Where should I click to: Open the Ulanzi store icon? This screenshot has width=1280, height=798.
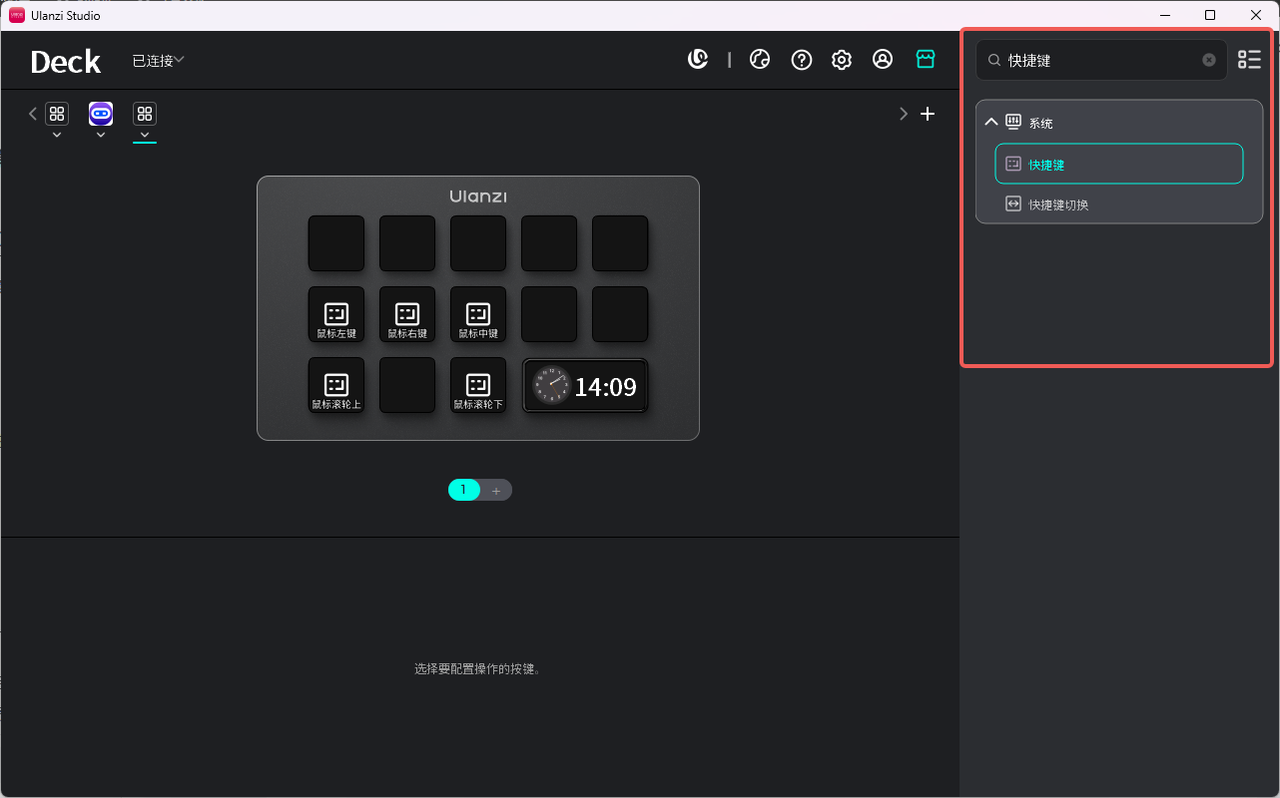925,60
